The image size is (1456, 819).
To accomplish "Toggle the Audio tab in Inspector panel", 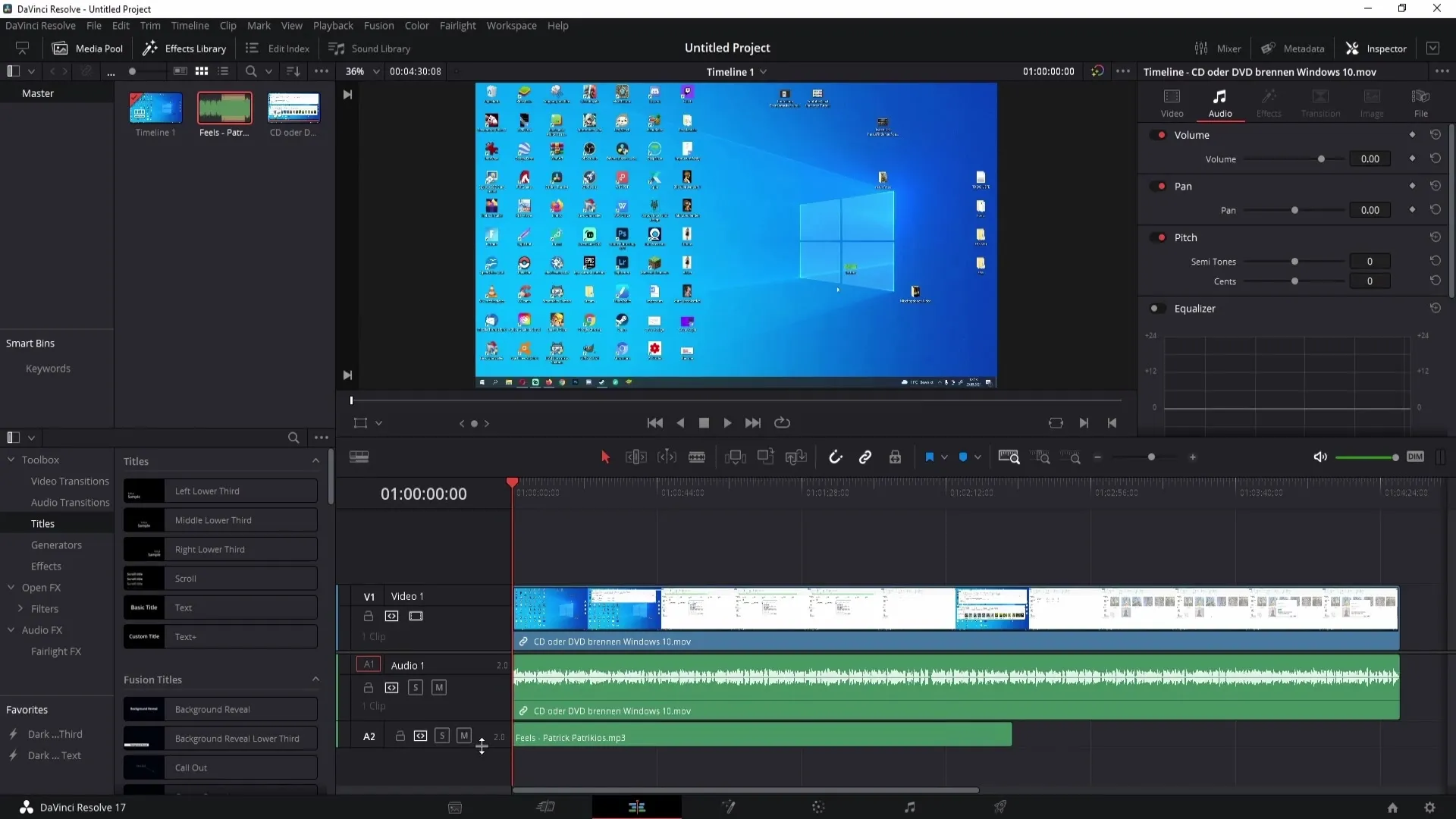I will point(1220,100).
